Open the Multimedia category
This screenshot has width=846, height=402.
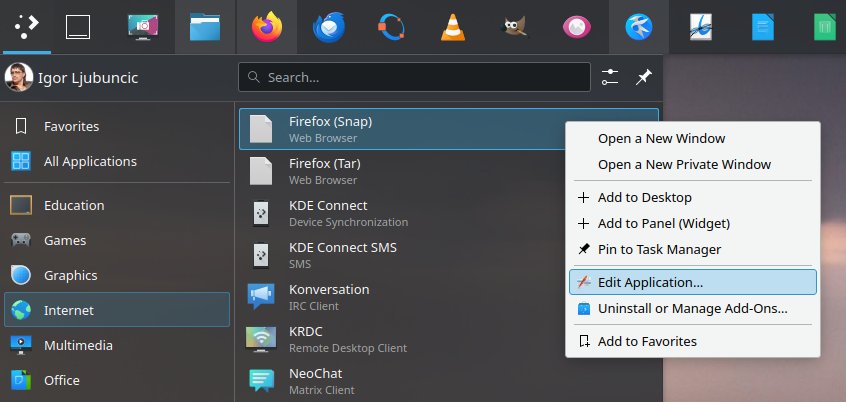coord(78,345)
